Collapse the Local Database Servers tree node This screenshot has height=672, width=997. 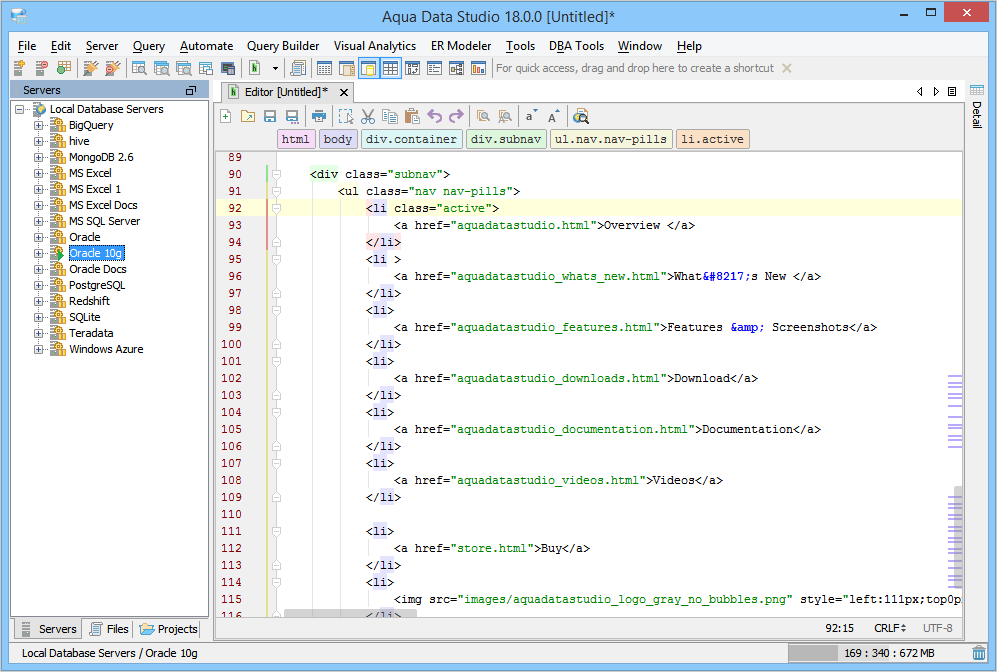[20, 109]
